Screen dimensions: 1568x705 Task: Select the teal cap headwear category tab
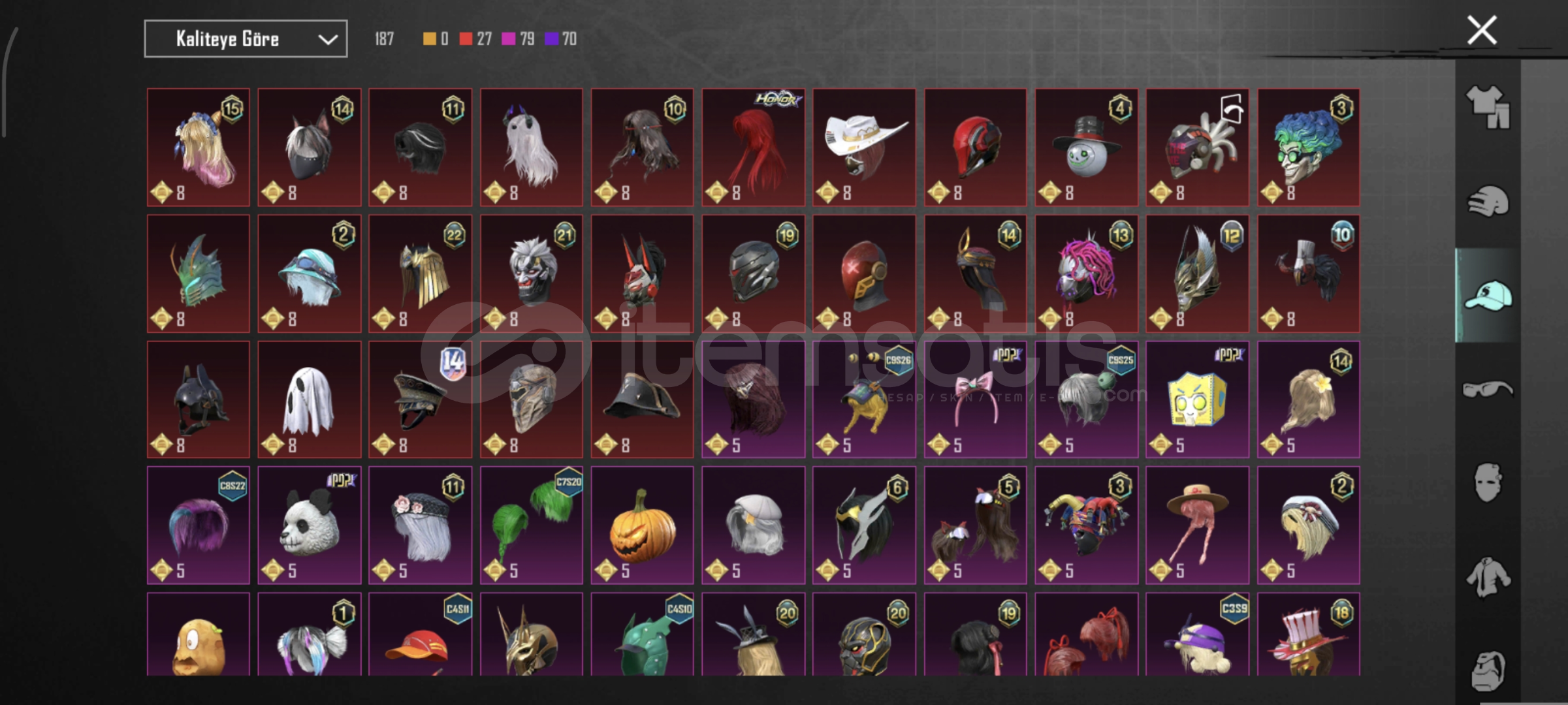[1488, 295]
